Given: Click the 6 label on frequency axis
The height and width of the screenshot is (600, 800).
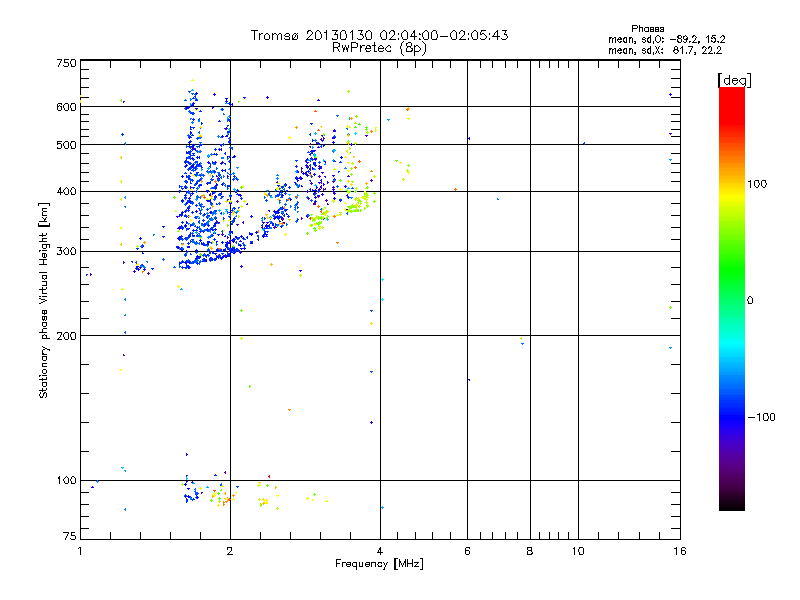Looking at the screenshot, I should pos(467,551).
